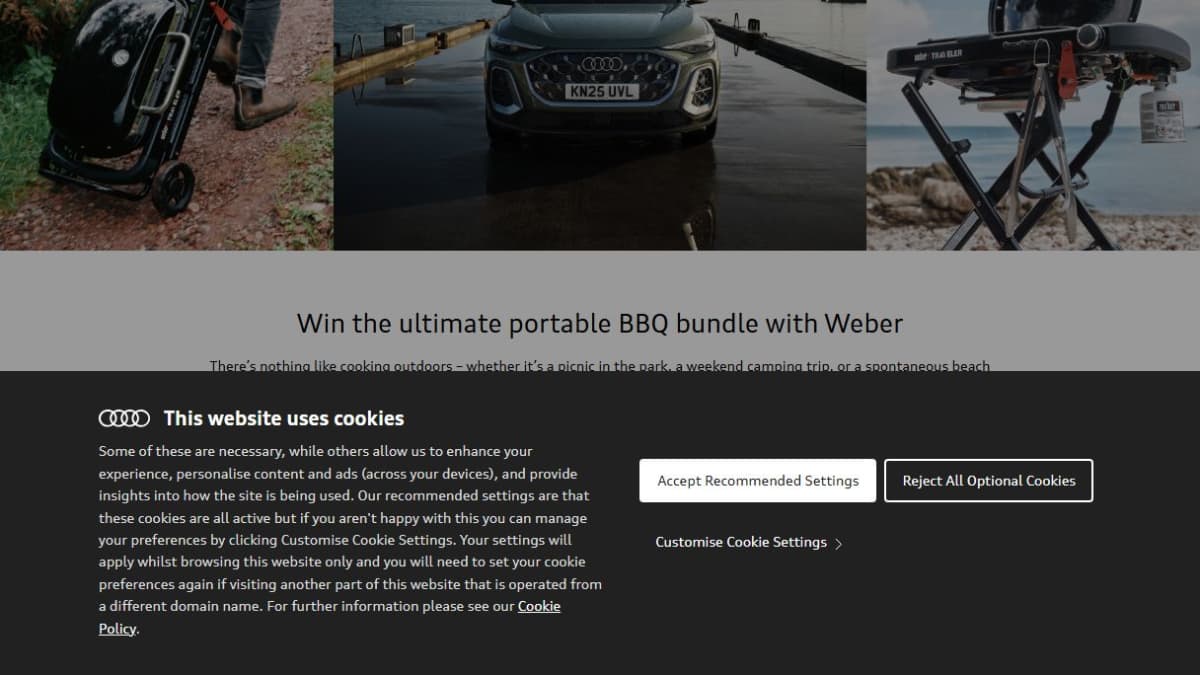This screenshot has width=1200, height=675.
Task: Click the KN25 UVL number plate
Action: click(601, 91)
